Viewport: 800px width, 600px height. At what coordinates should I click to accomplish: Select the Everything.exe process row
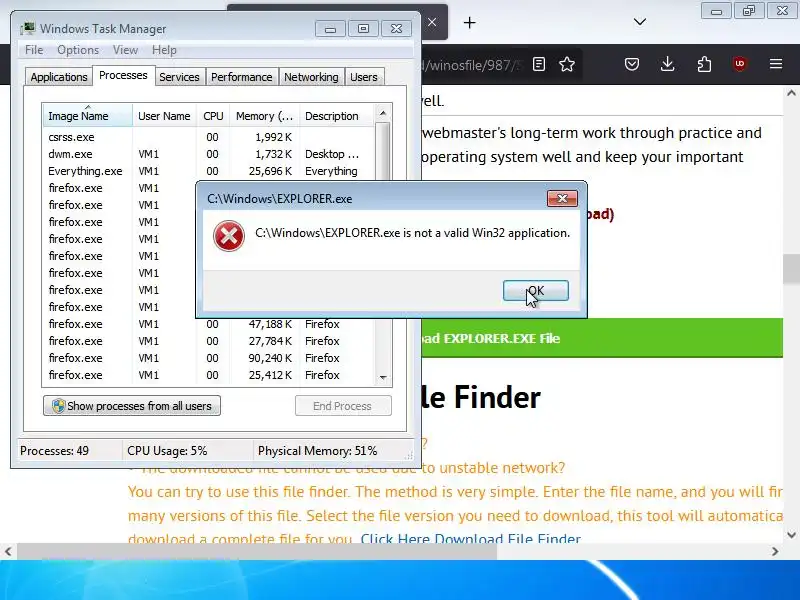pyautogui.click(x=208, y=171)
